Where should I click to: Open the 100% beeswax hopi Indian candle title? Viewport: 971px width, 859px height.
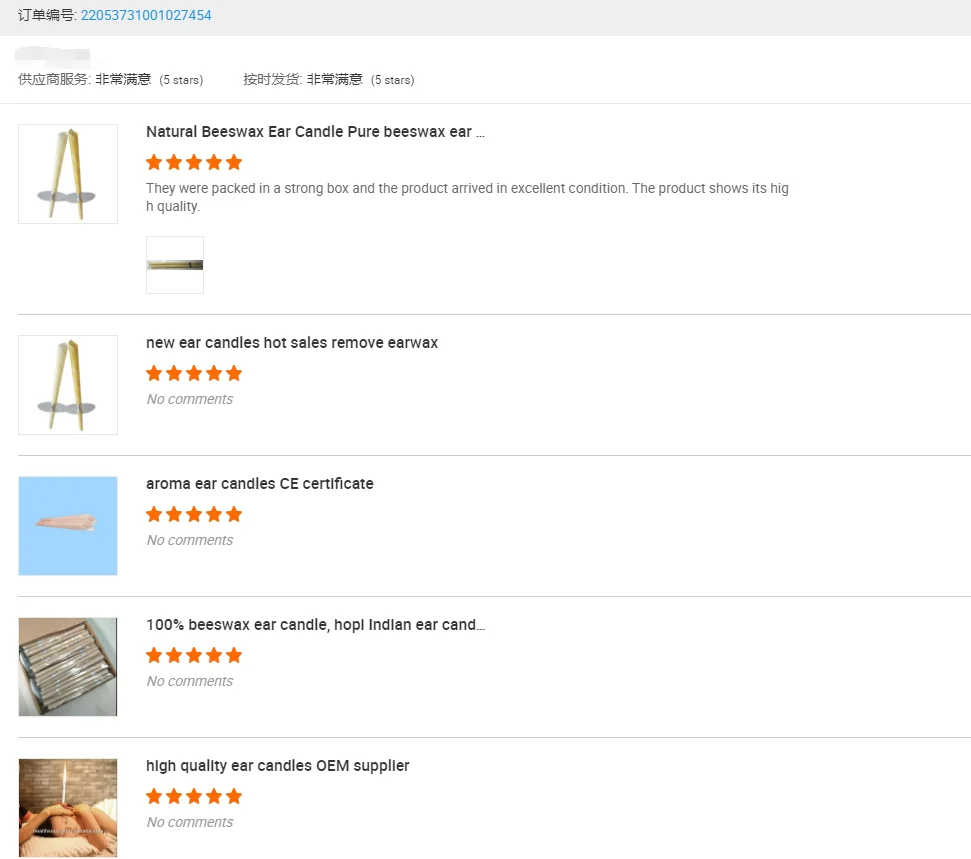click(x=315, y=625)
